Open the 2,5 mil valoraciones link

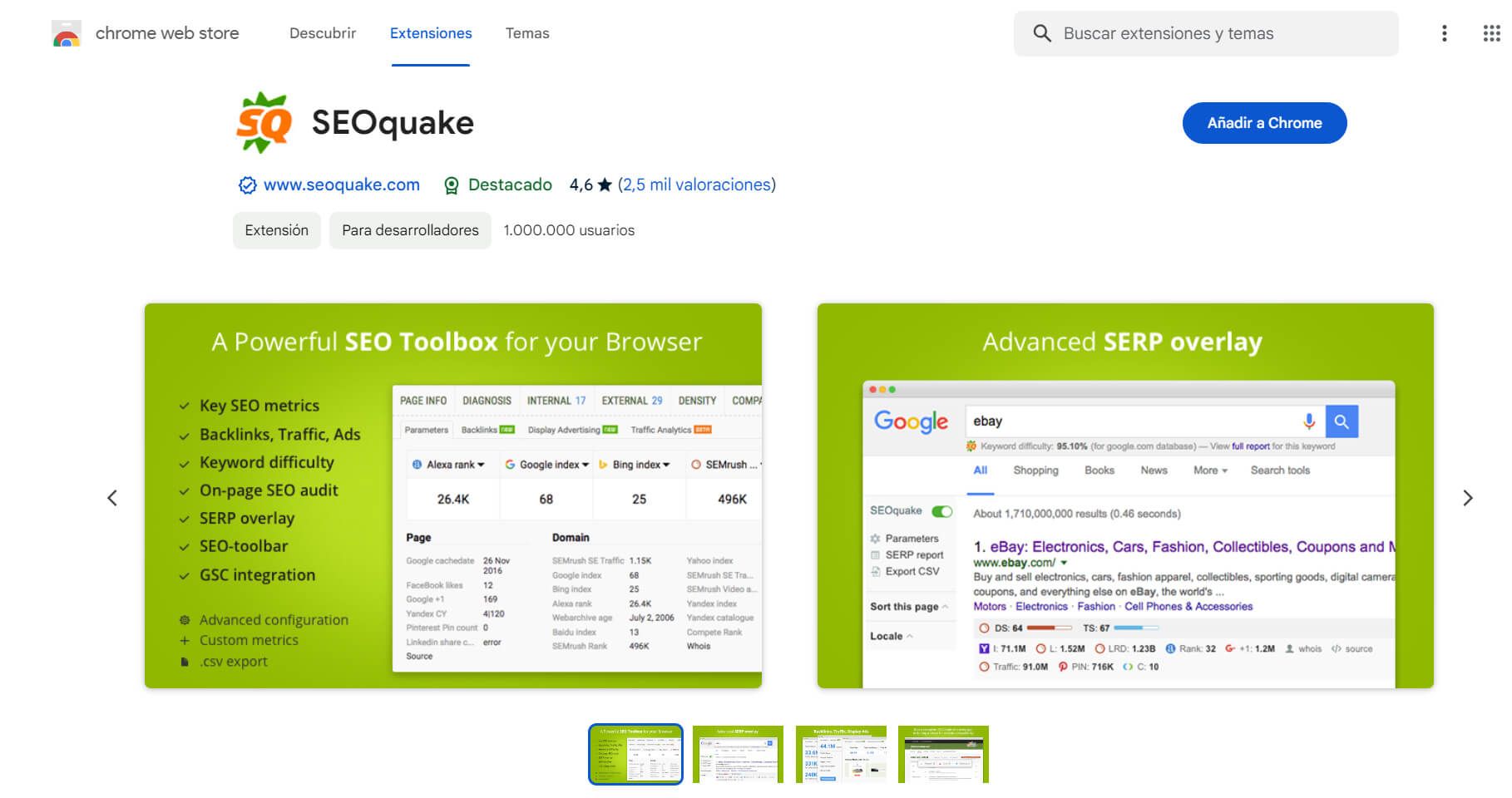point(697,185)
